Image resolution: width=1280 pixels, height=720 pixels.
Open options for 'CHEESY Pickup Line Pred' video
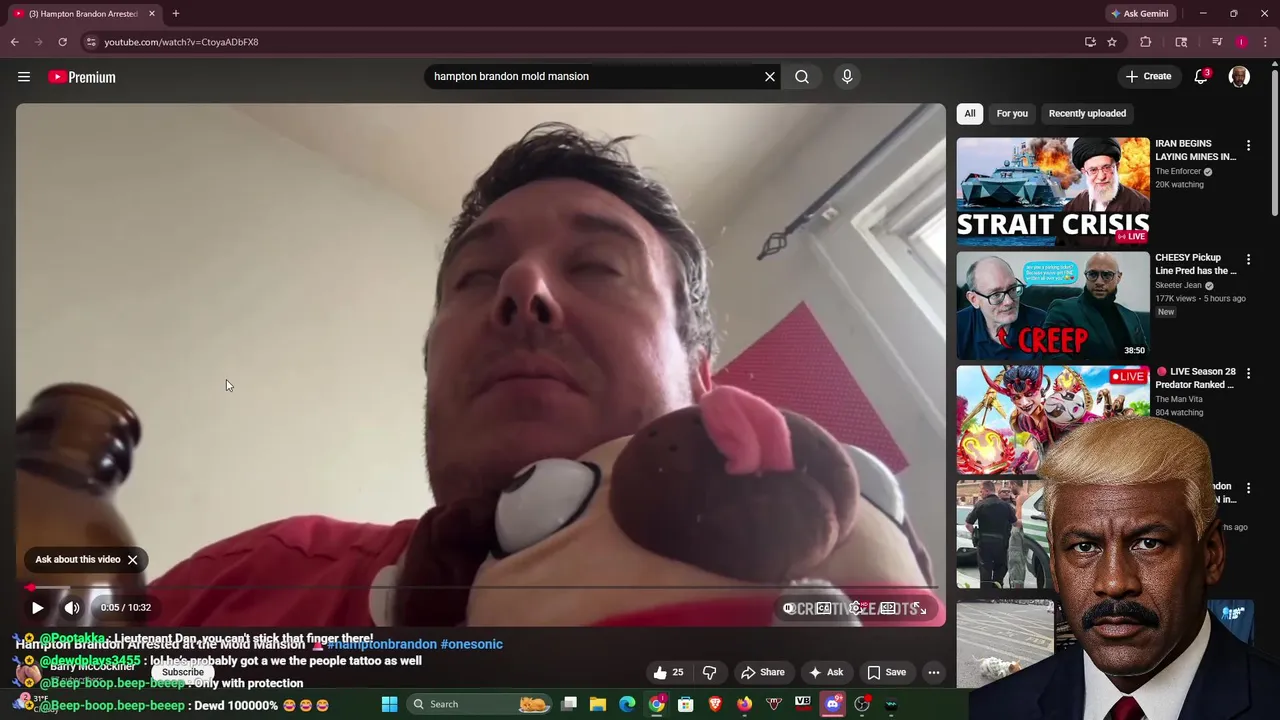(1248, 260)
